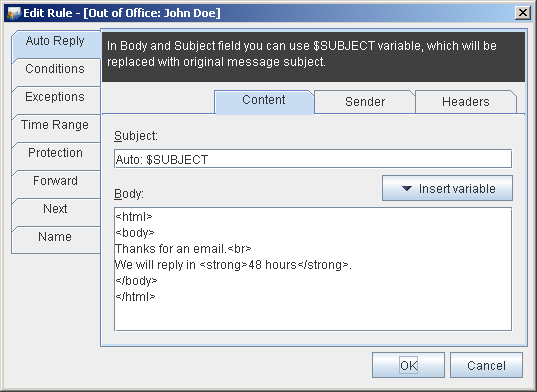Switch to the Sender tab

tap(365, 102)
